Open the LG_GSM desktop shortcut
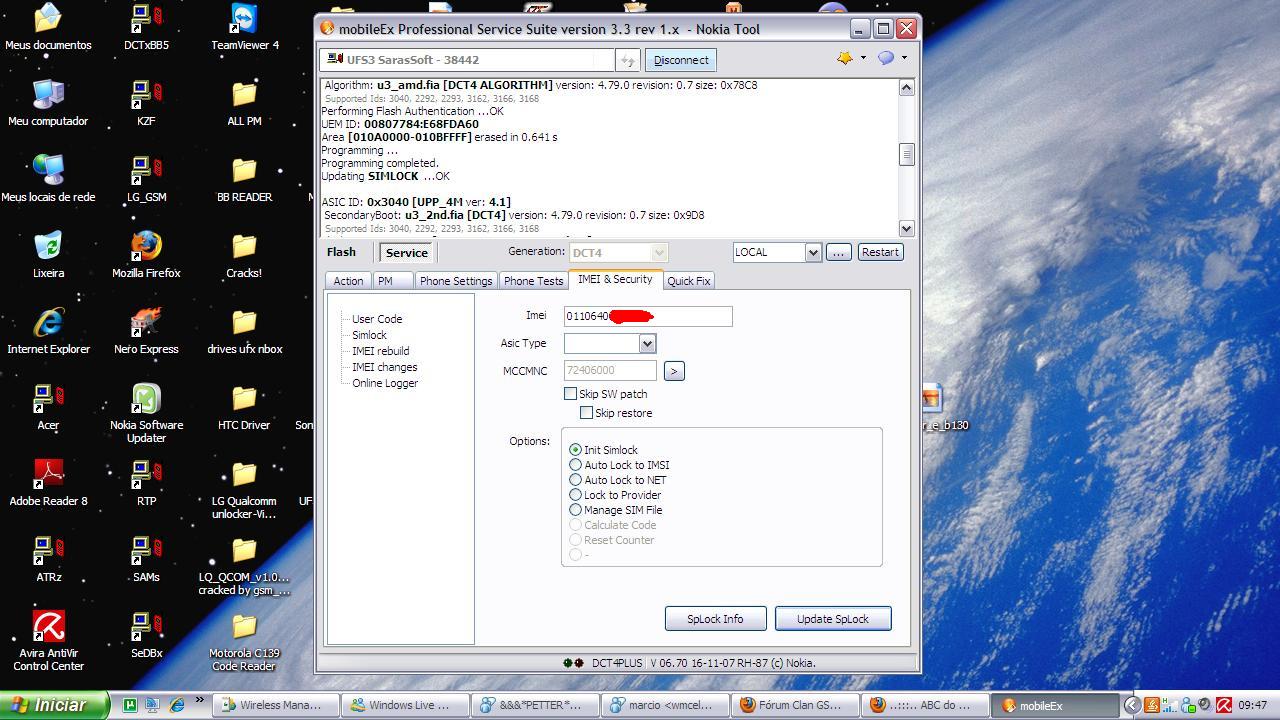Screen dimensions: 1280x720 click(146, 179)
